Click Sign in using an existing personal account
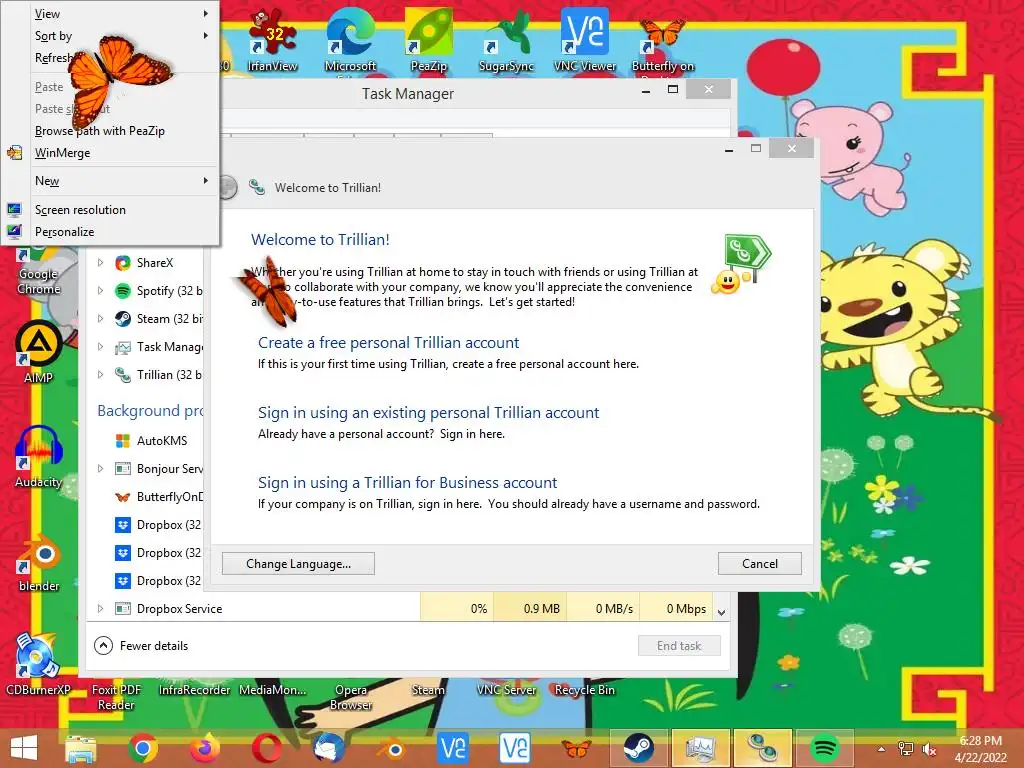 (x=428, y=413)
